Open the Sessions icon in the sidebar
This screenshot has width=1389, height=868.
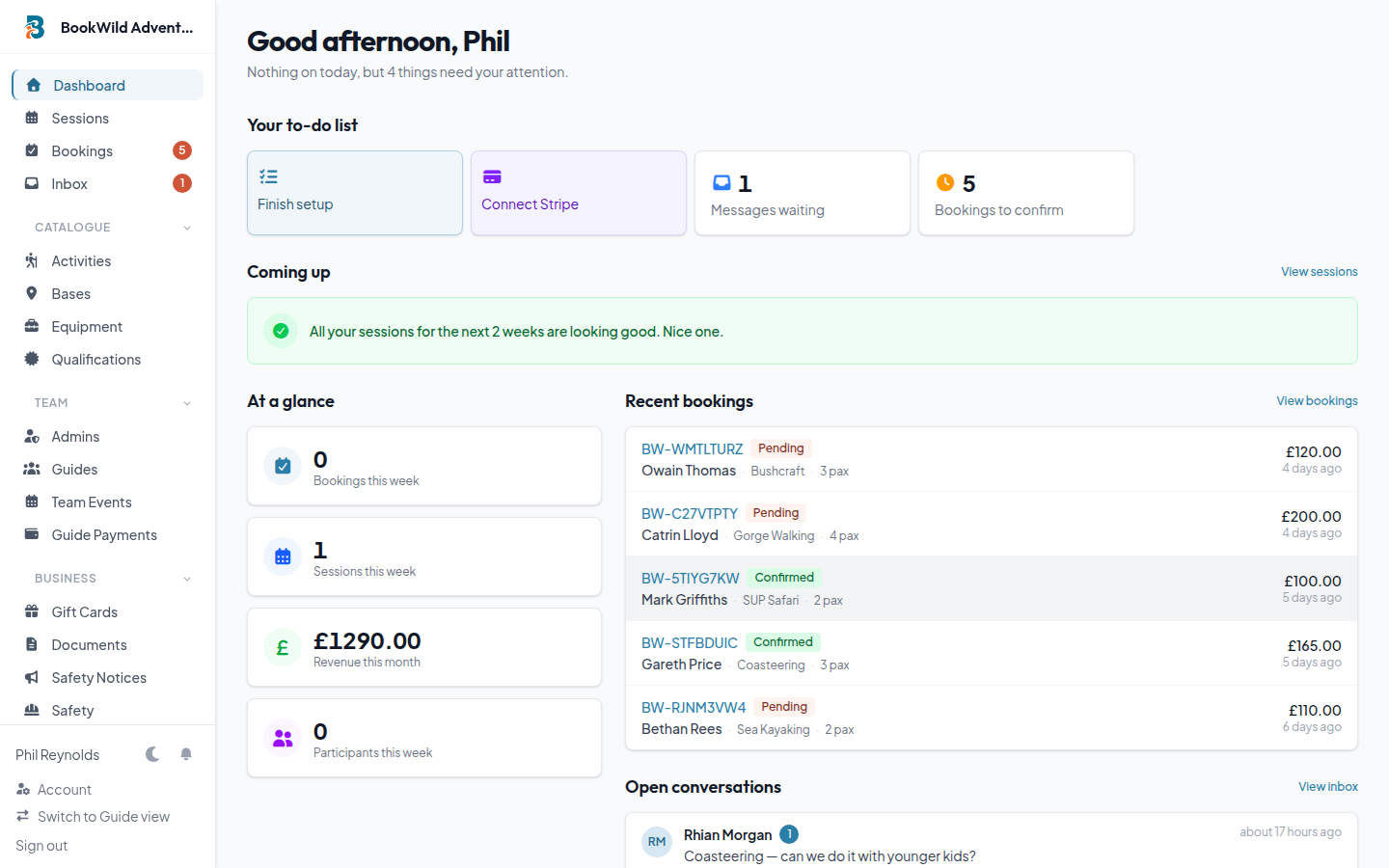[32, 118]
